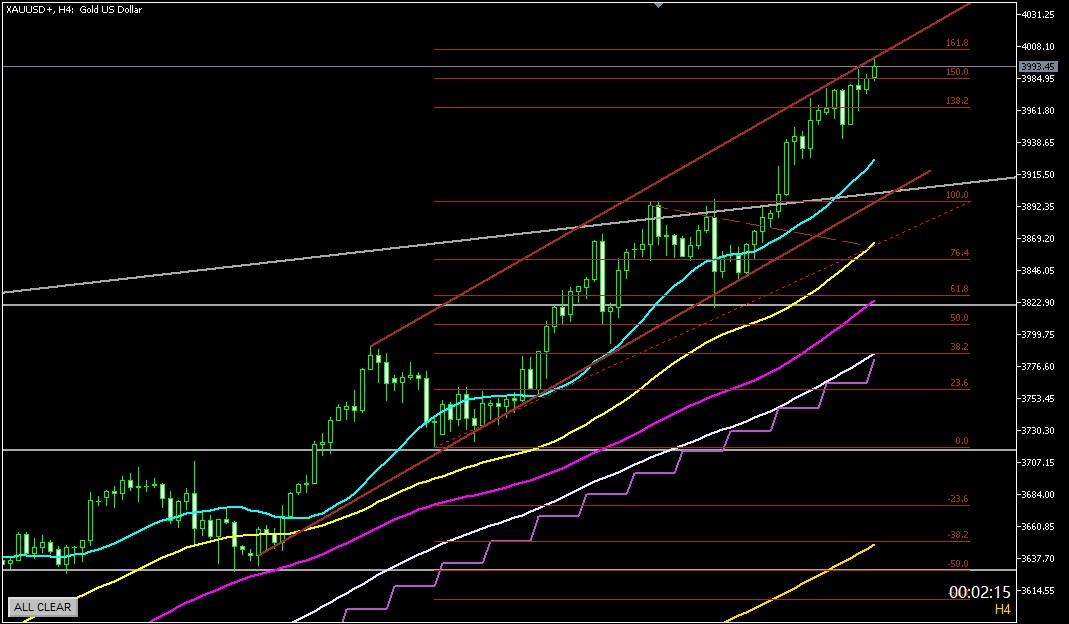The image size is (1069, 624).
Task: Click the 76.4 Fibonacci level label
Action: [x=959, y=254]
